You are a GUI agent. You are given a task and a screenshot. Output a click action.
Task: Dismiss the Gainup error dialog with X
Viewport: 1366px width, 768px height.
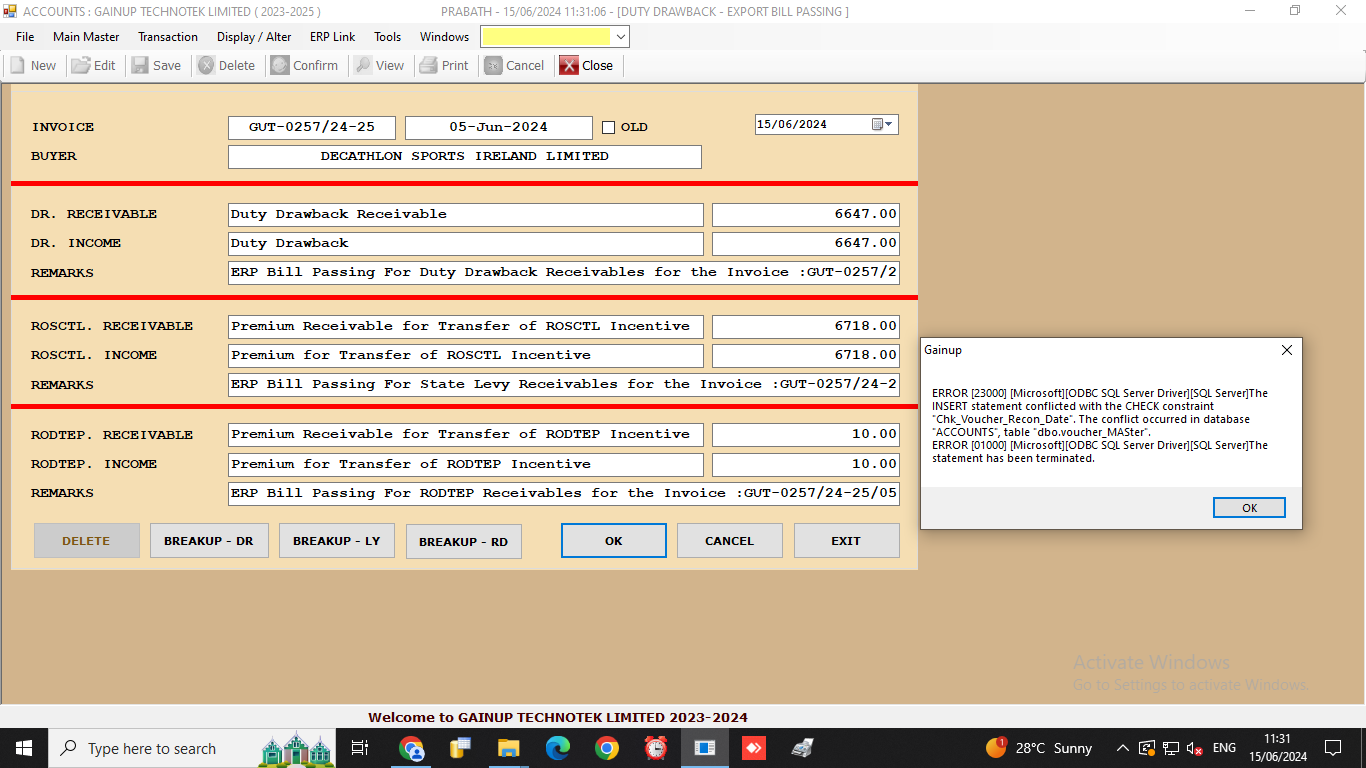click(x=1286, y=351)
